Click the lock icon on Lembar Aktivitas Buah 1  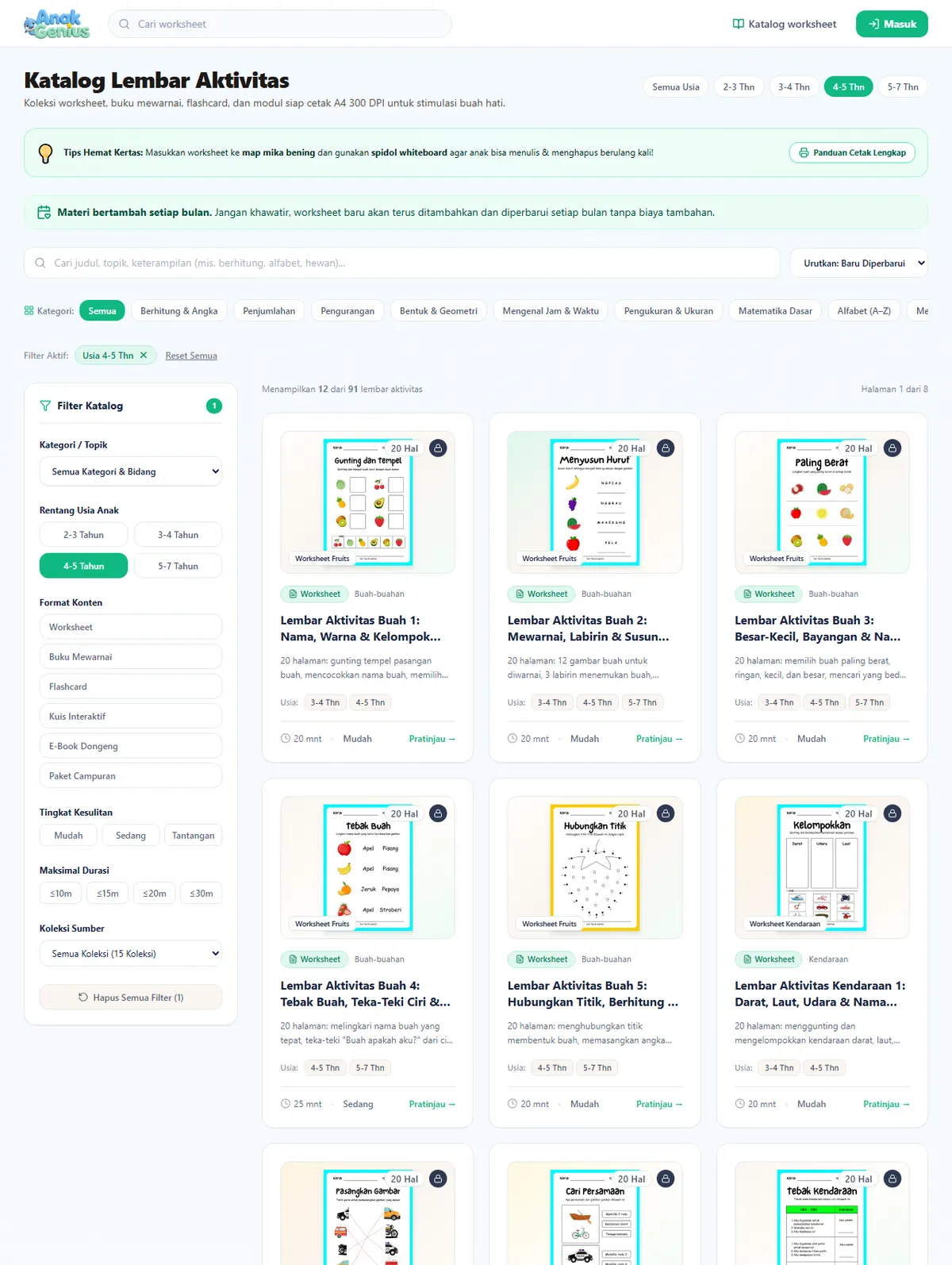[x=438, y=448]
